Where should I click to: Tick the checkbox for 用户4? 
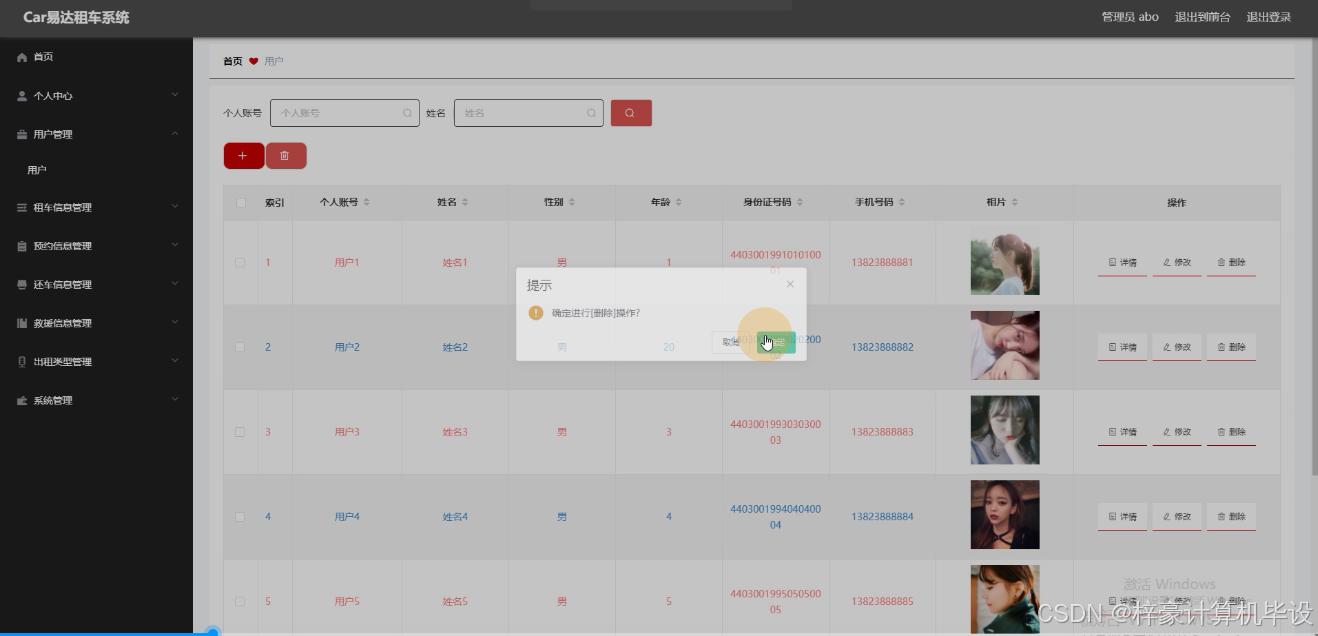point(240,516)
